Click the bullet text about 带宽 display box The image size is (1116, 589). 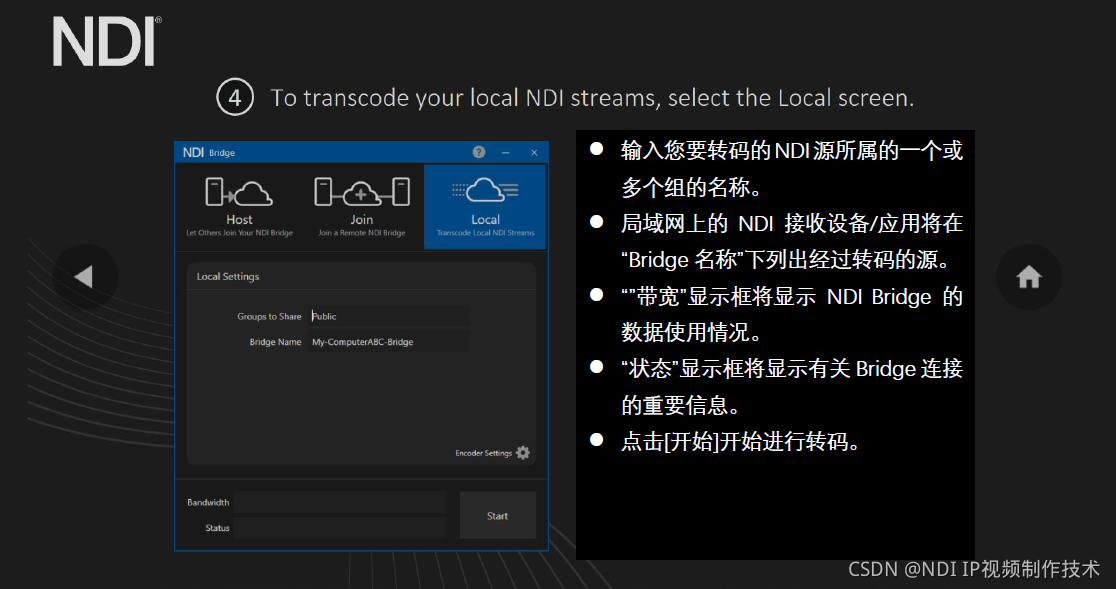791,314
